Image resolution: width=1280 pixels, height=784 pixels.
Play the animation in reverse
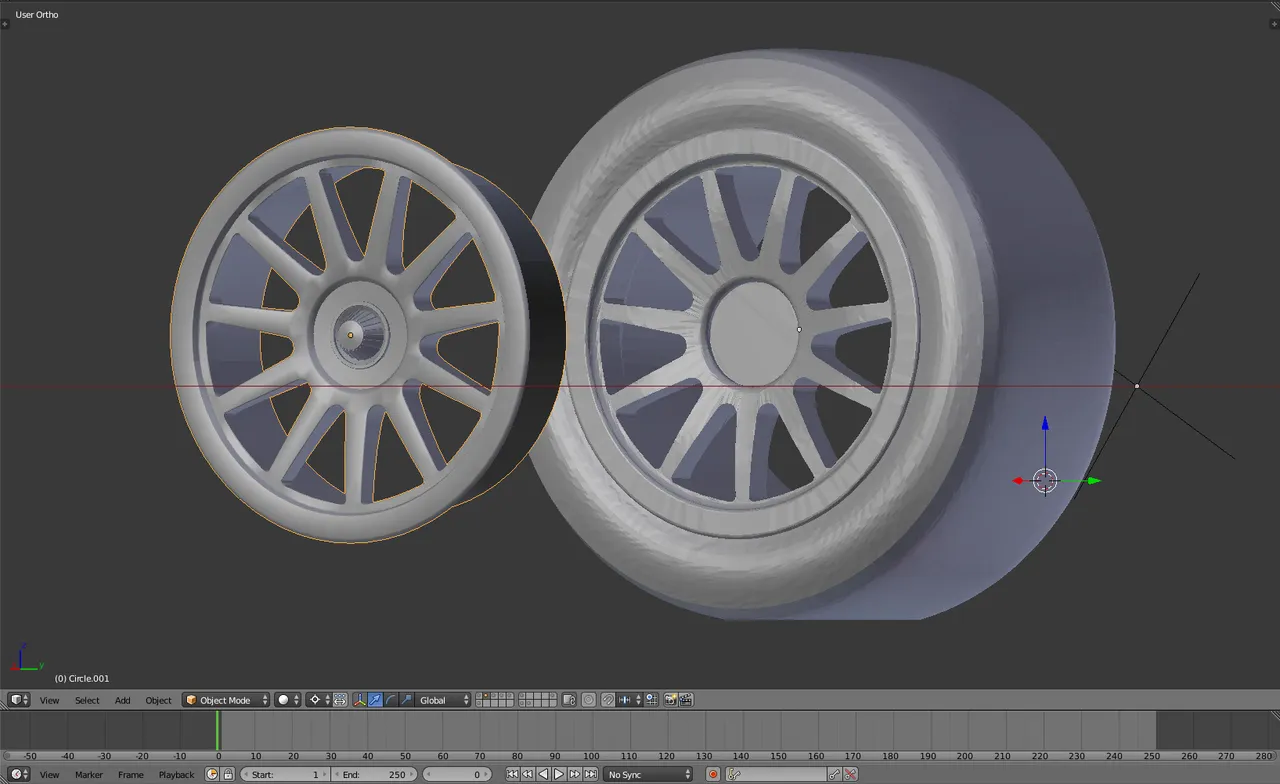(x=543, y=774)
